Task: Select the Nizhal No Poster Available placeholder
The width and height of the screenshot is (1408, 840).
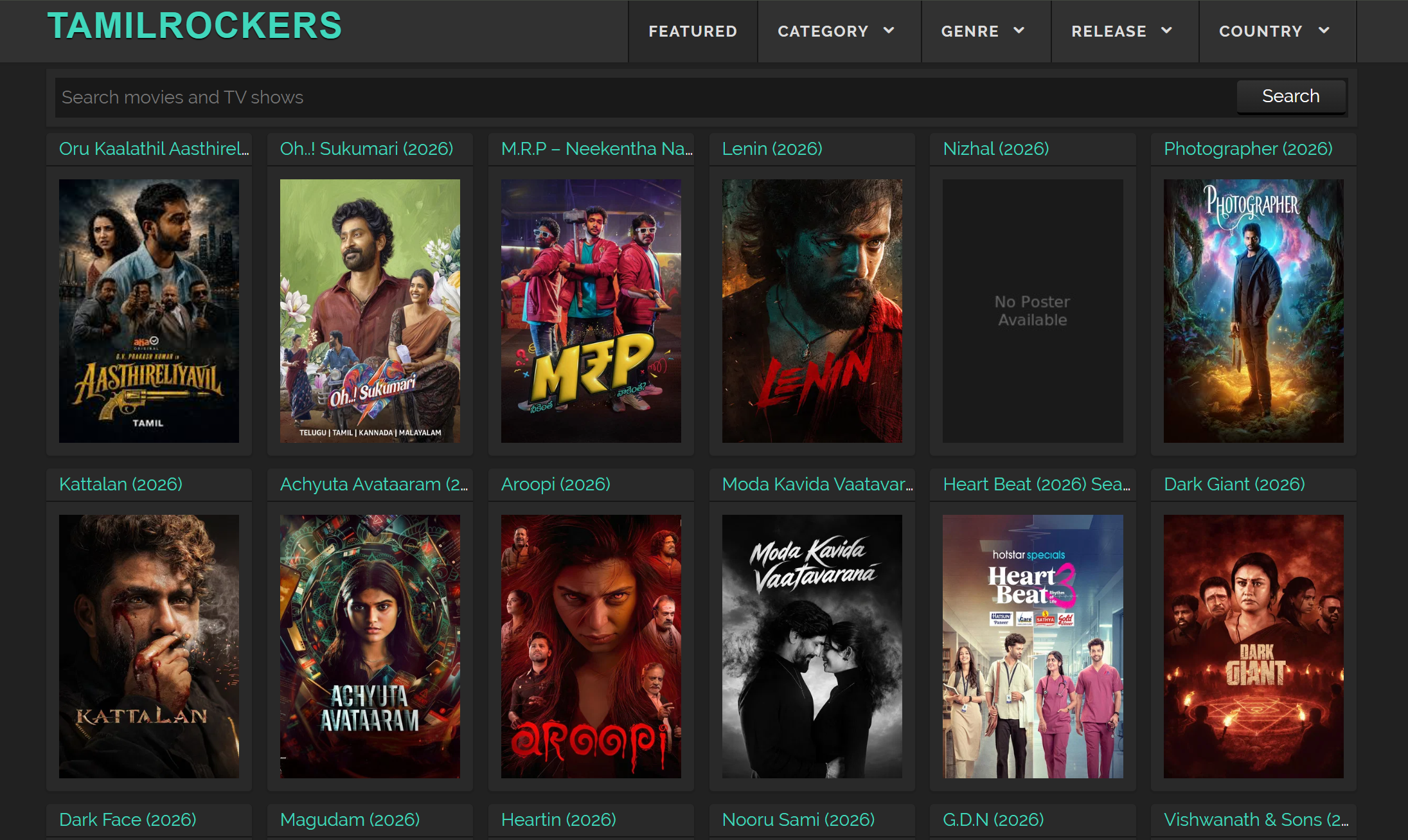Action: (x=1033, y=311)
